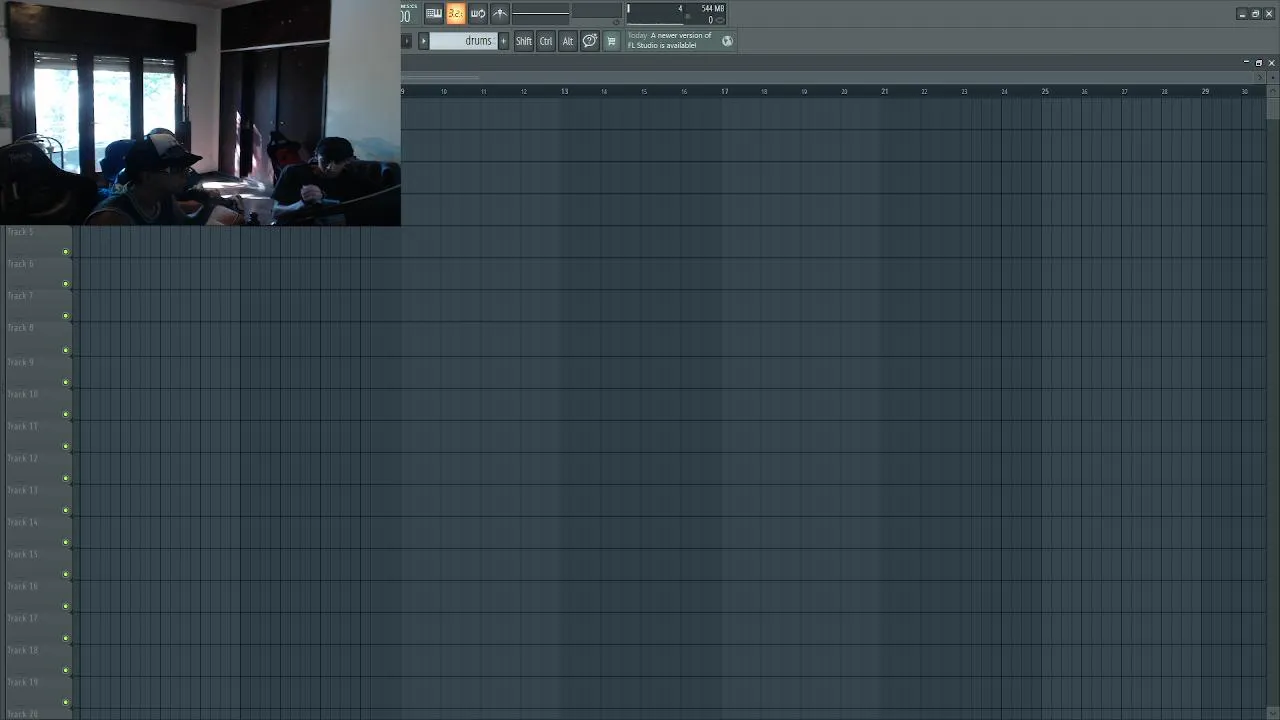1280x720 pixels.
Task: Mute Track 19 with its green dot
Action: pyautogui.click(x=66, y=702)
